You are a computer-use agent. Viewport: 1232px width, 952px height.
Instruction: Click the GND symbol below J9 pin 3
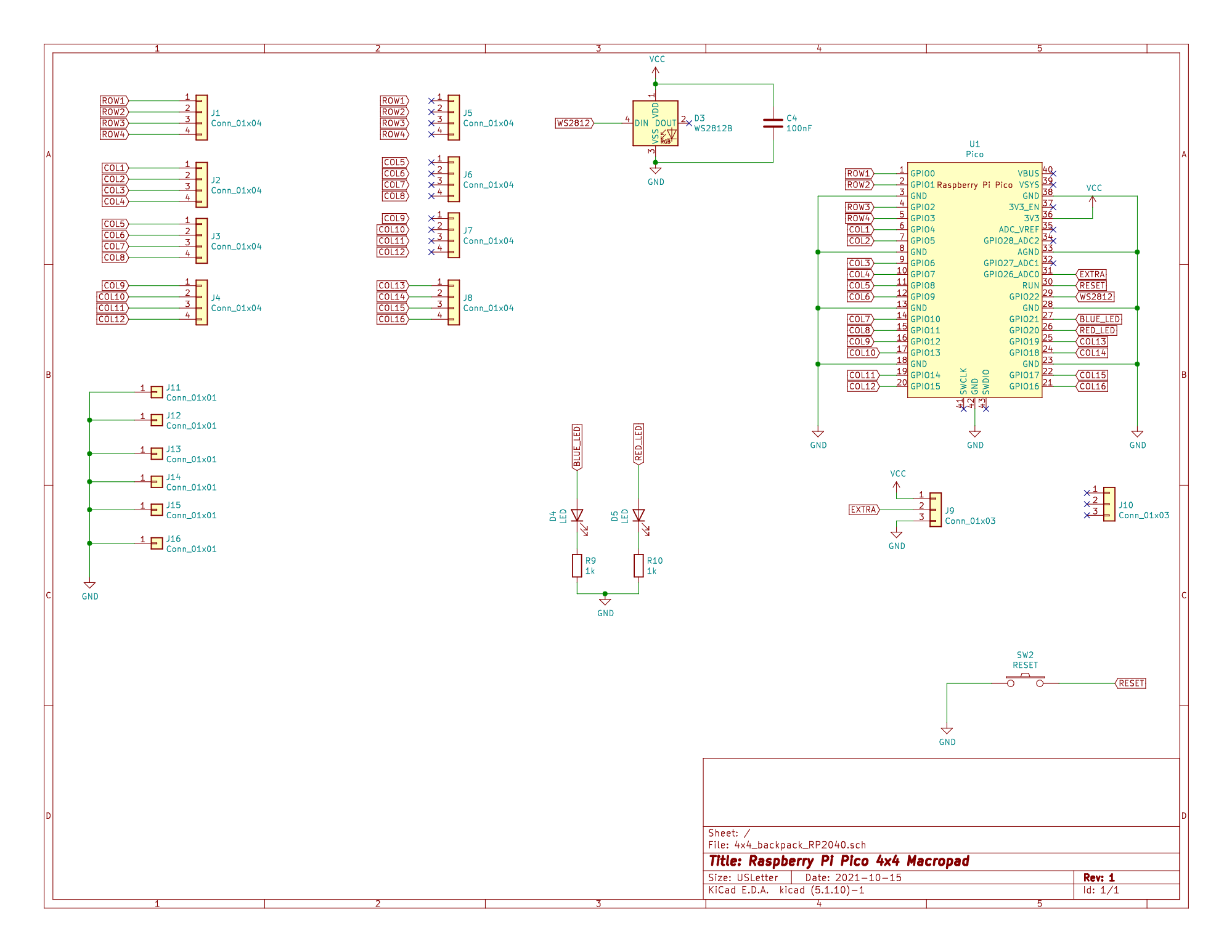(x=897, y=540)
